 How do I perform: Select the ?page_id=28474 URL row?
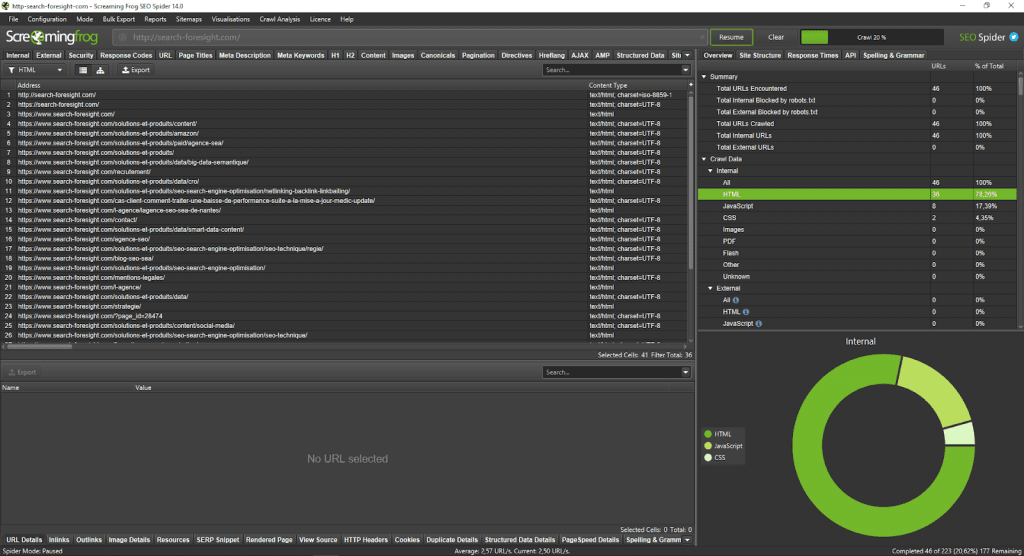345,316
